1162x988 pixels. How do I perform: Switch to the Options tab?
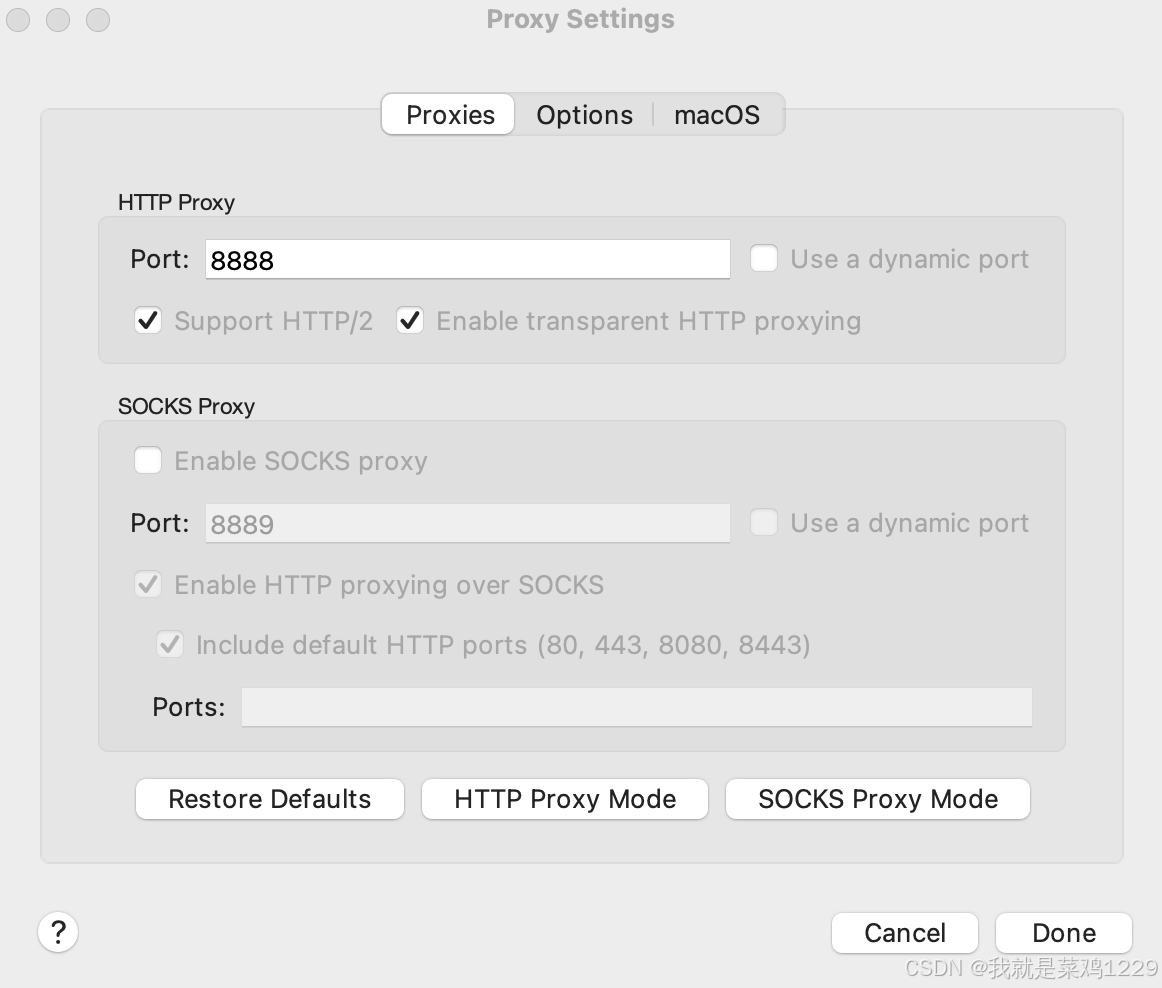coord(584,115)
